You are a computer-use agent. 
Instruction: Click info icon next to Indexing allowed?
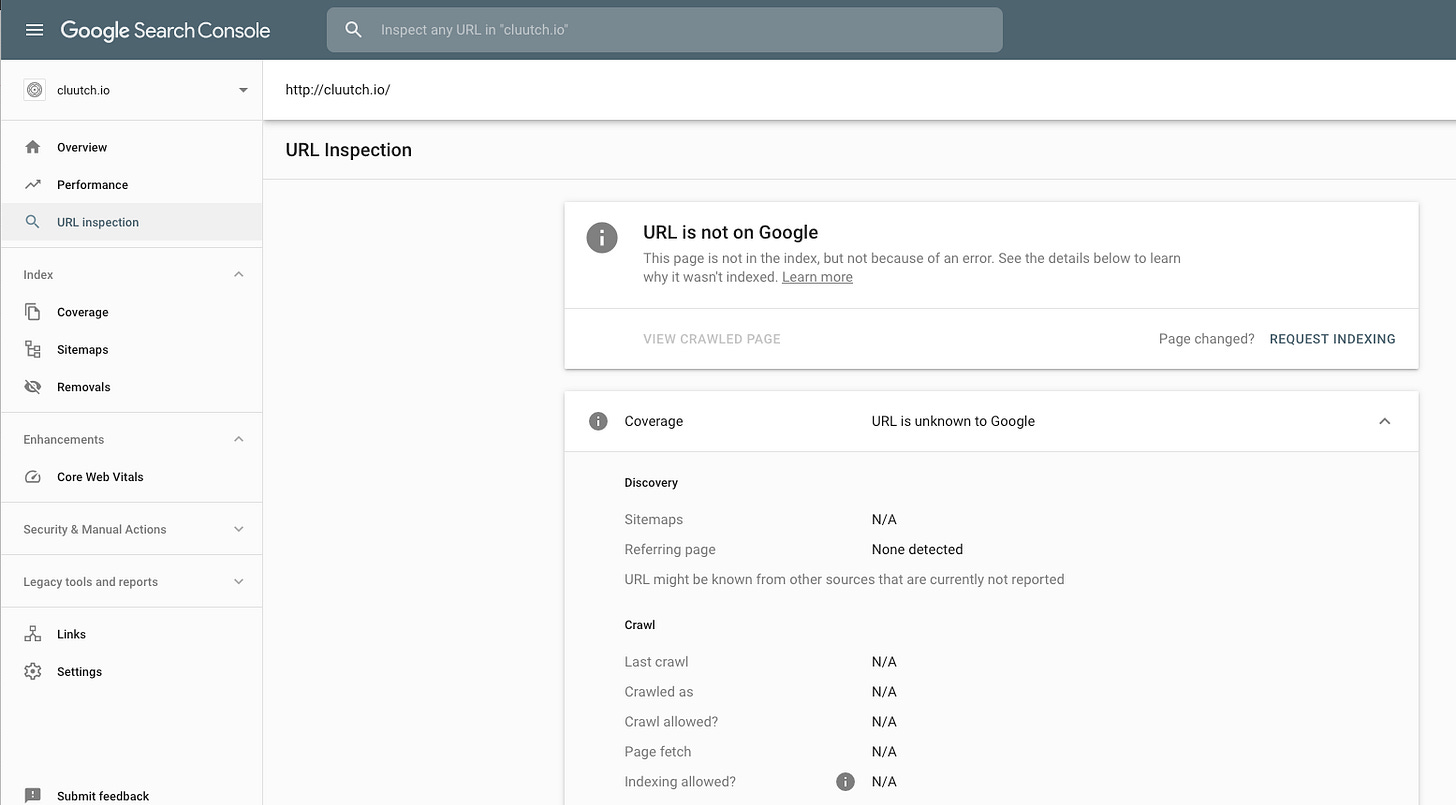845,782
